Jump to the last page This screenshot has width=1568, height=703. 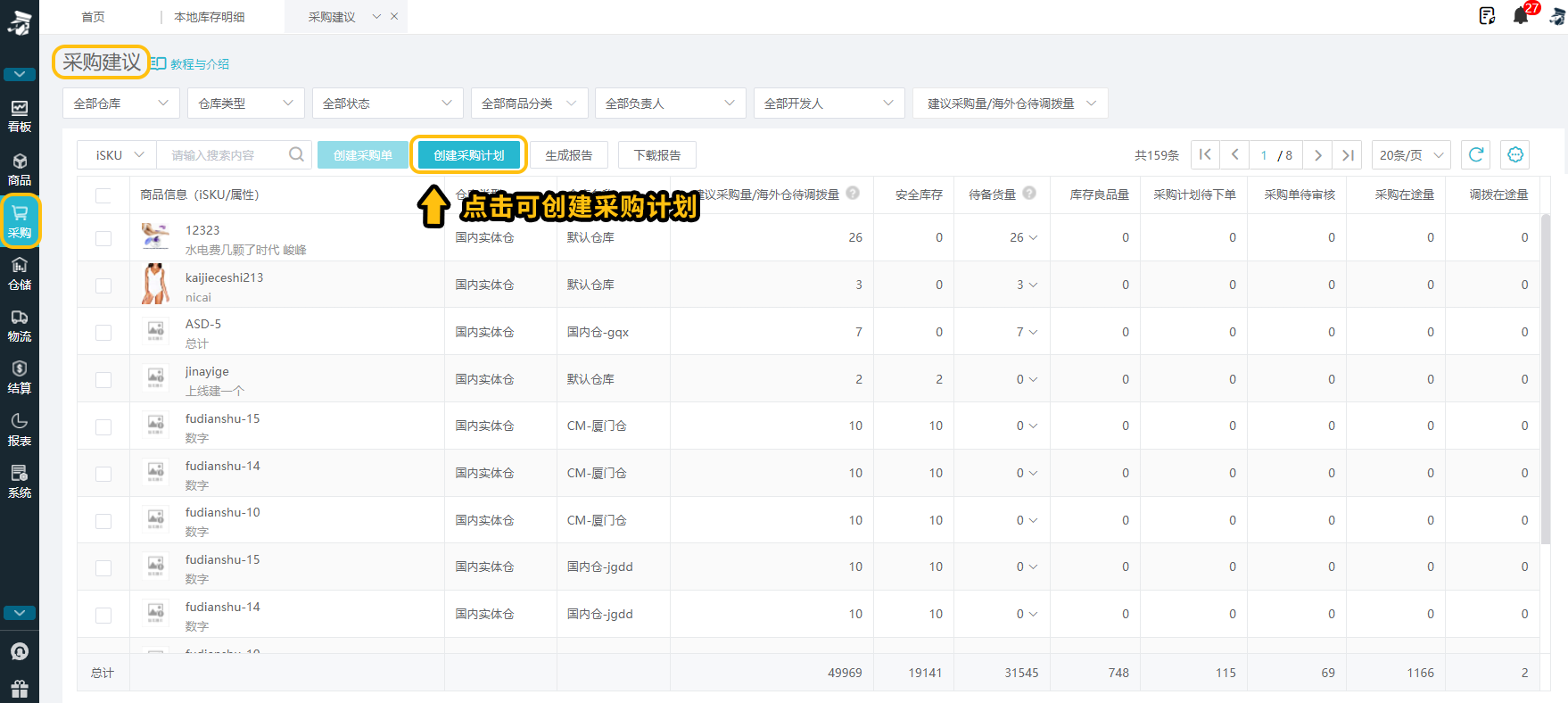click(1348, 154)
